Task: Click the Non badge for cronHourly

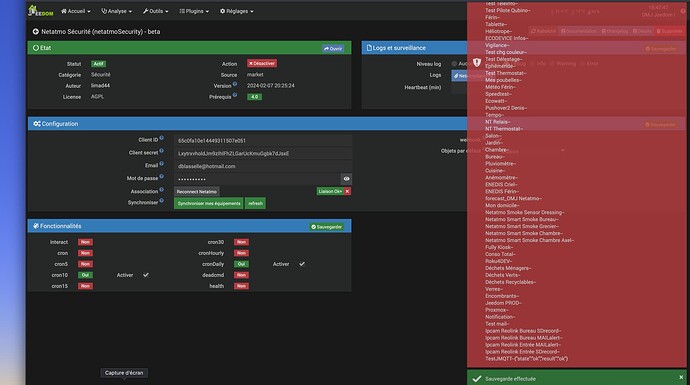Action: [x=241, y=253]
